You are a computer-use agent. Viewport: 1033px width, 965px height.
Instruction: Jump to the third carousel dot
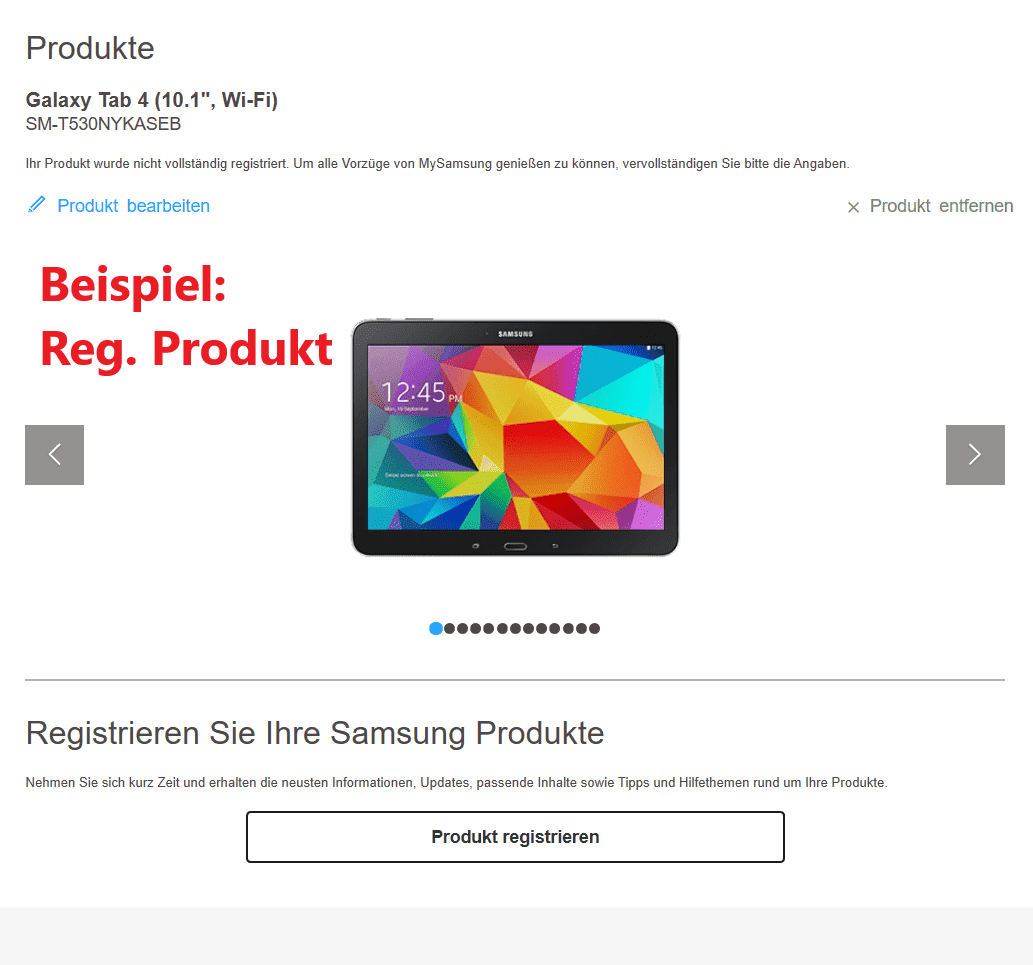(462, 628)
